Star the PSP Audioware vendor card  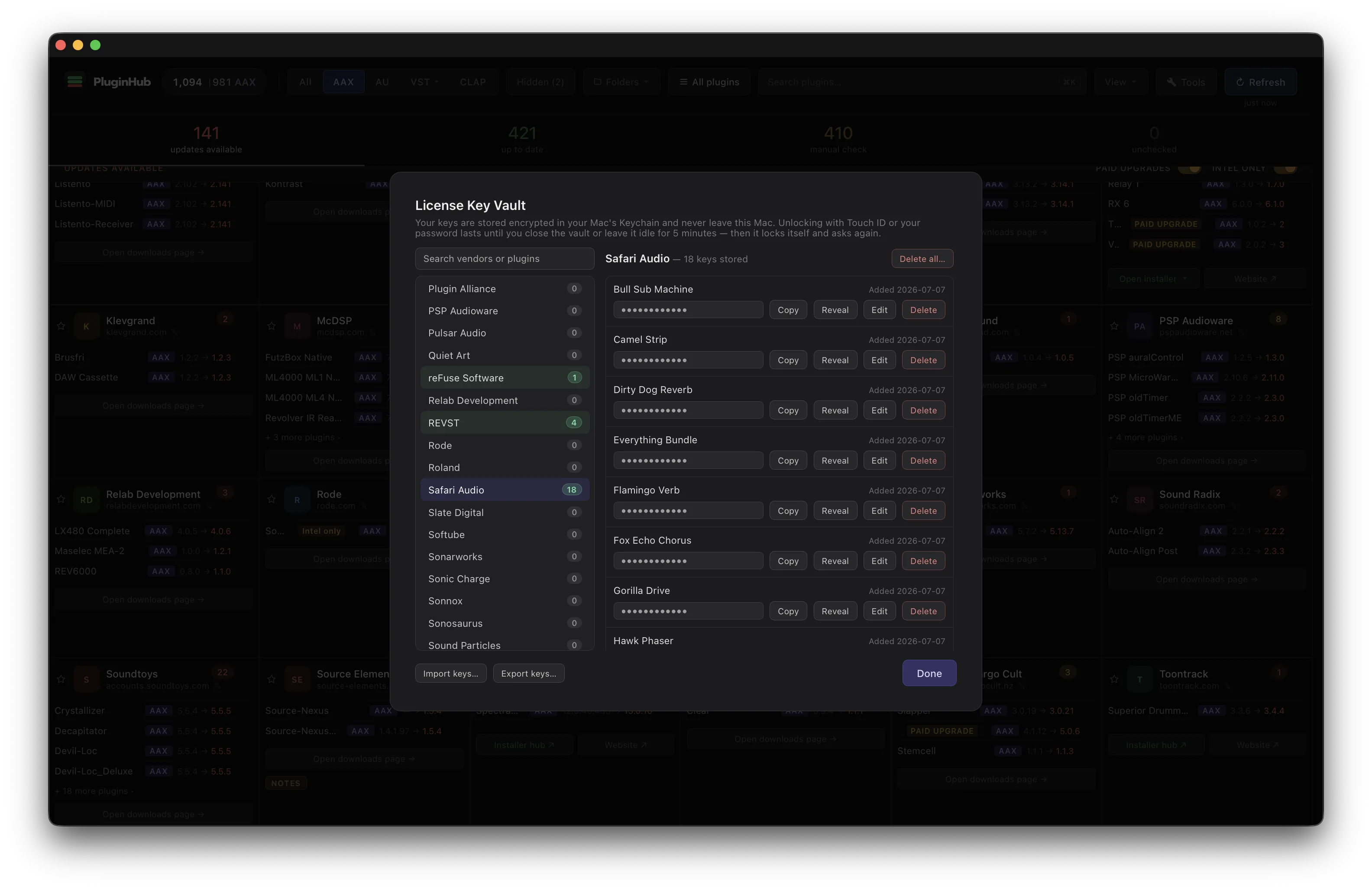(1114, 326)
